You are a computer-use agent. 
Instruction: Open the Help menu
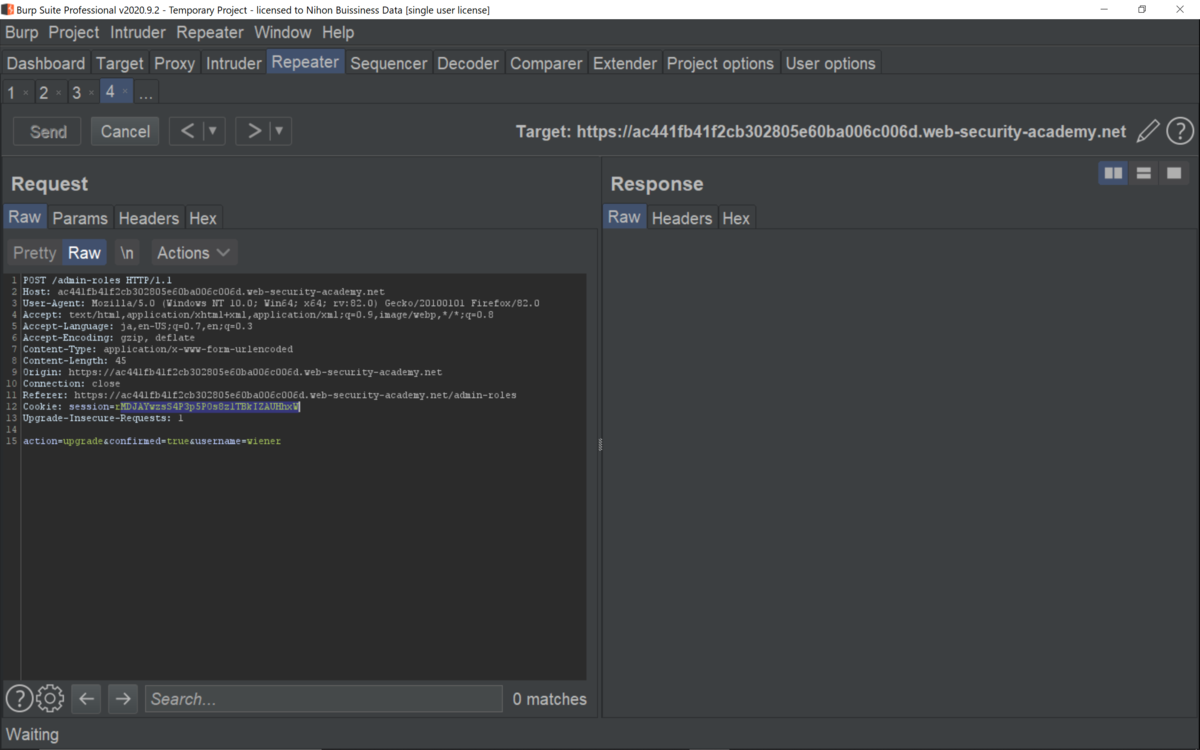(x=338, y=32)
